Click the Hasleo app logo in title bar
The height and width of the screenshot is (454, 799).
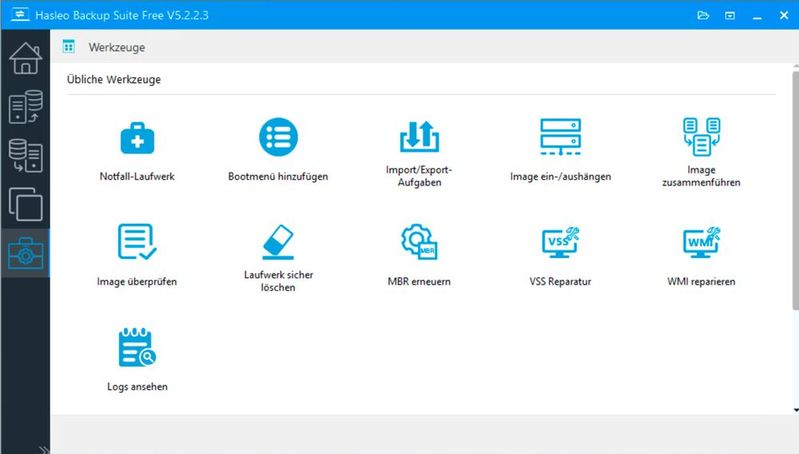[20, 14]
